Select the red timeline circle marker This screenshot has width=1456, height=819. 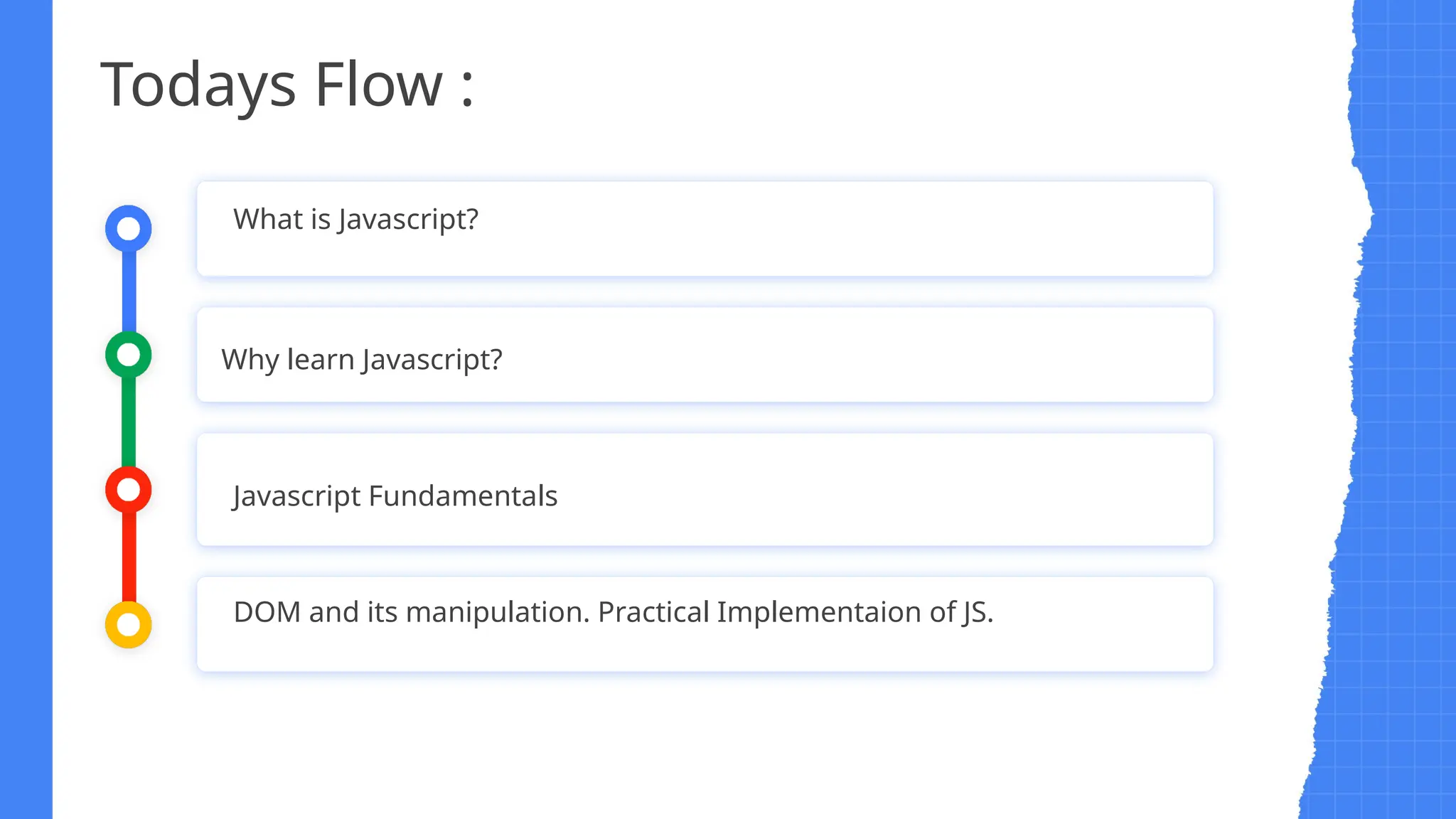click(128, 489)
